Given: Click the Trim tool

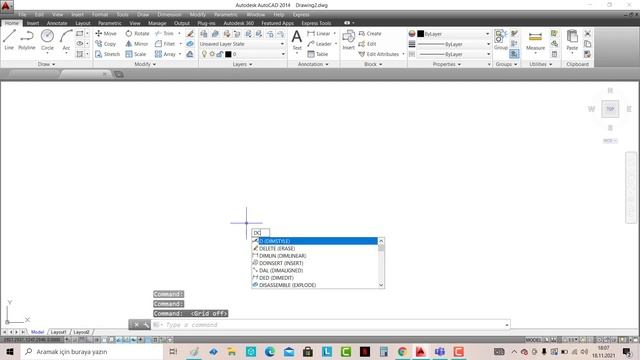Looking at the screenshot, I should pyautogui.click(x=164, y=33).
